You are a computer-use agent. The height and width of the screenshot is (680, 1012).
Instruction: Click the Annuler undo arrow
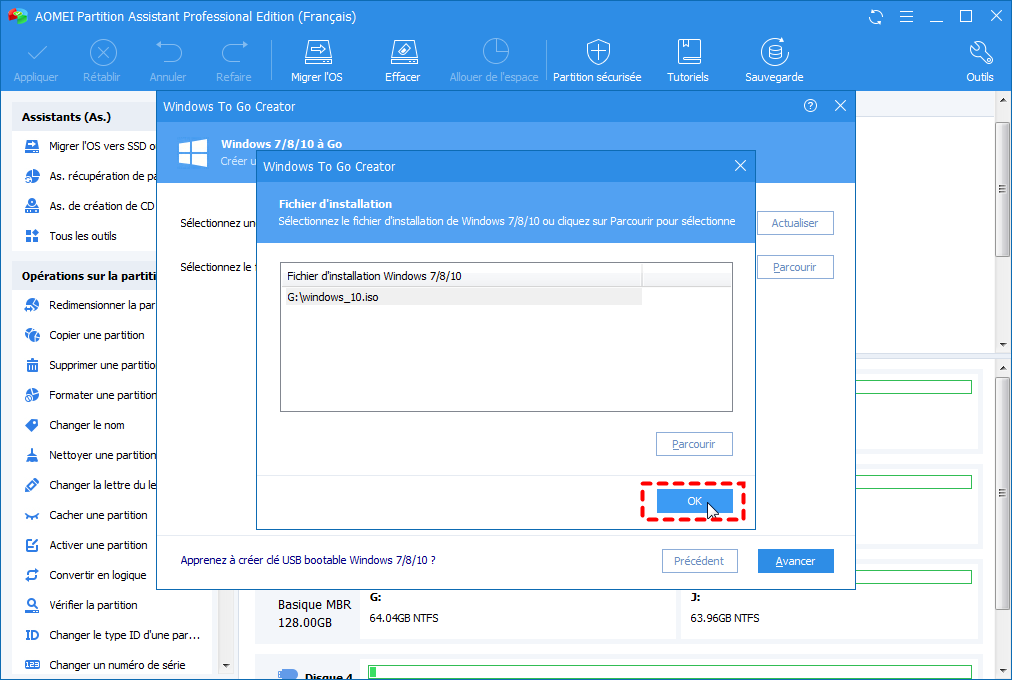click(x=168, y=53)
